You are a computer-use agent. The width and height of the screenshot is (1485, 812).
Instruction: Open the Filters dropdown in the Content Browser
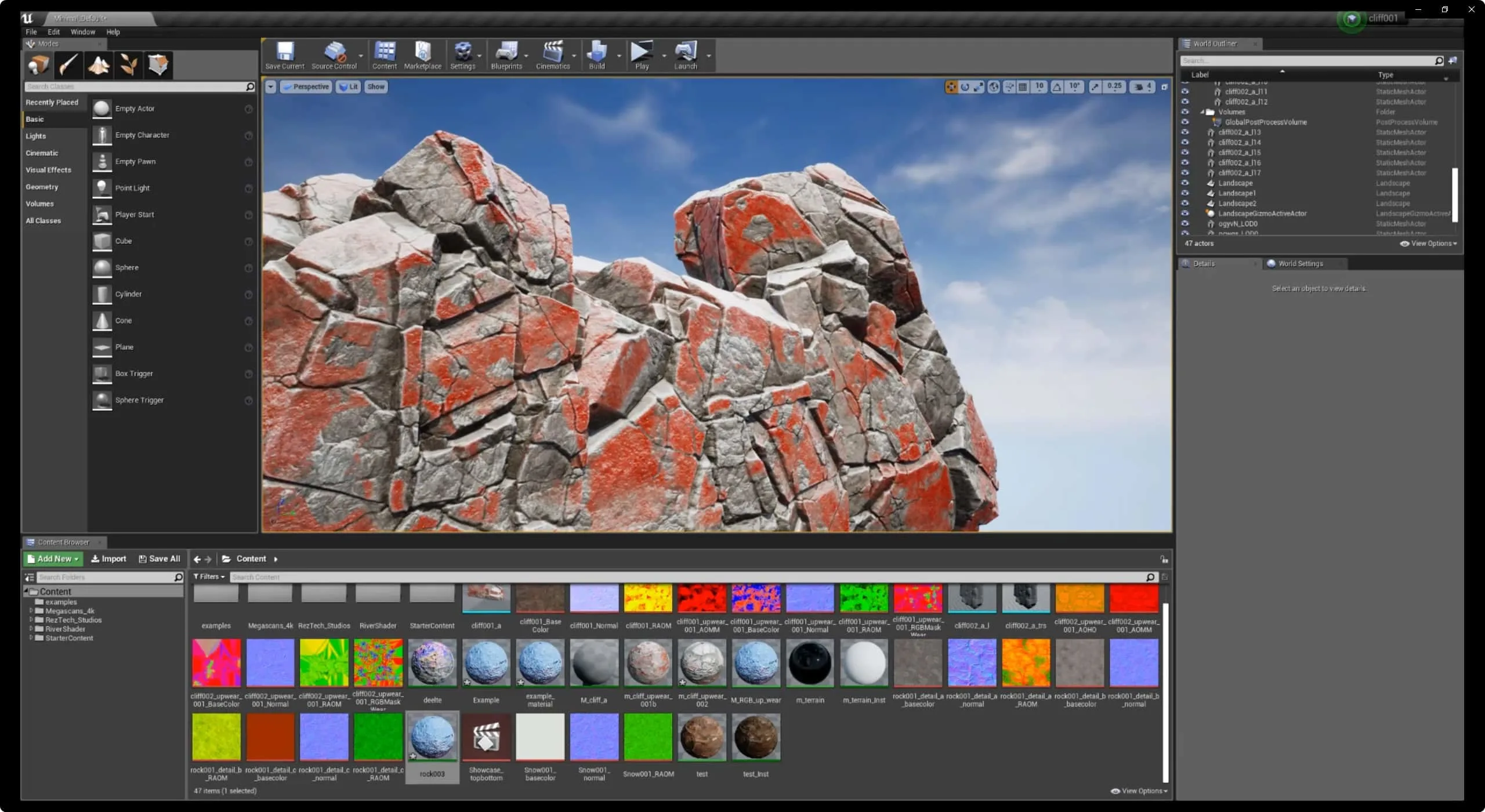tap(209, 577)
